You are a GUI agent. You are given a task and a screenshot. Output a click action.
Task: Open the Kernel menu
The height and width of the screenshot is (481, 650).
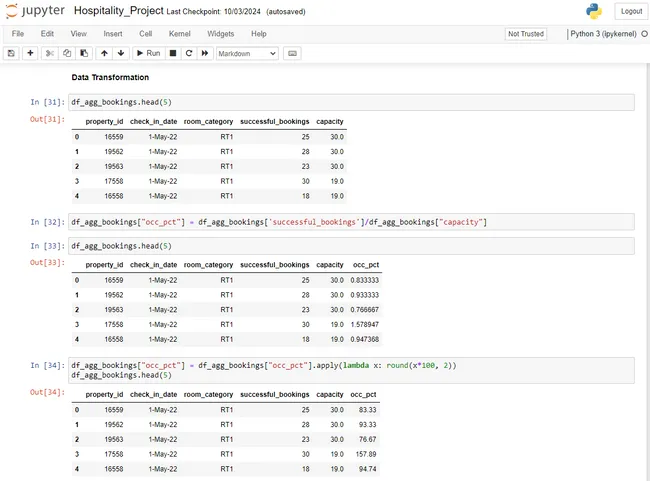[x=179, y=34]
